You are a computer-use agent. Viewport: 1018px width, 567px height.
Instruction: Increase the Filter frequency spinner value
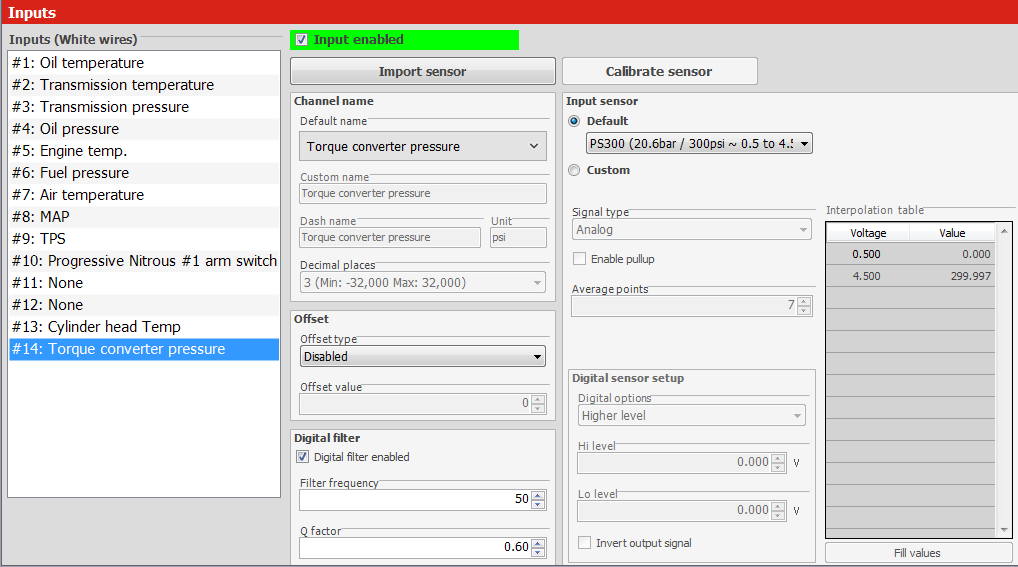tap(539, 495)
